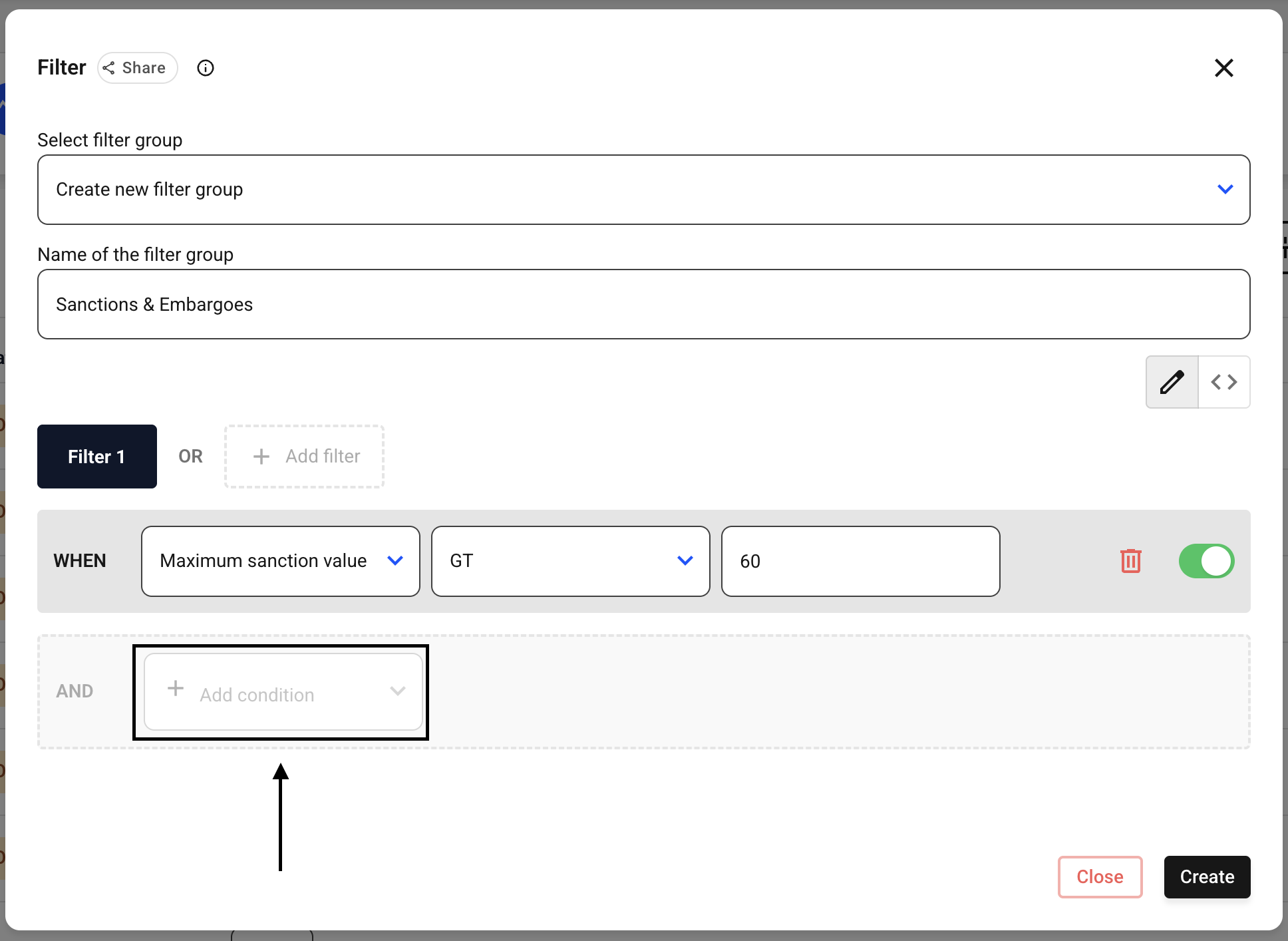Switch to the pencil visual editor mode

[1172, 382]
